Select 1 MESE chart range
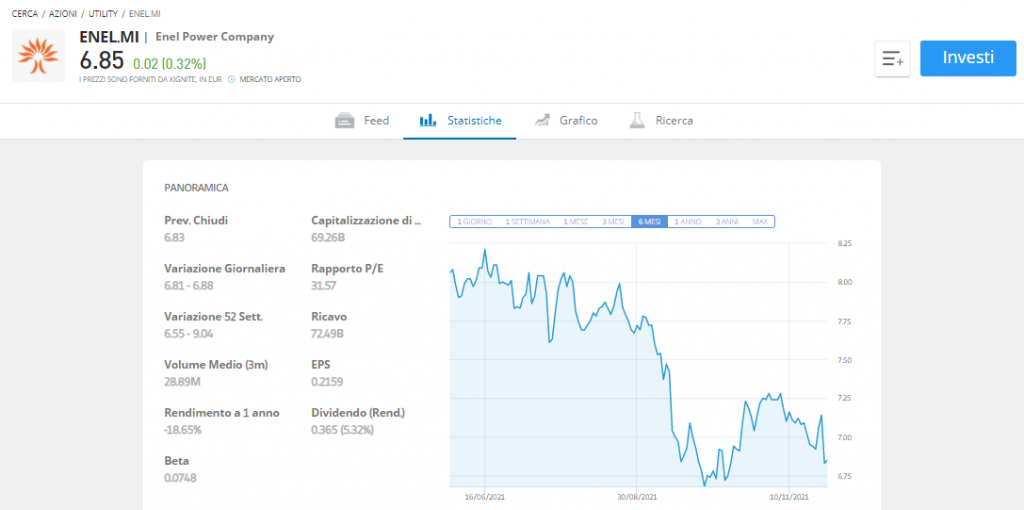This screenshot has height=510, width=1024. (x=575, y=222)
